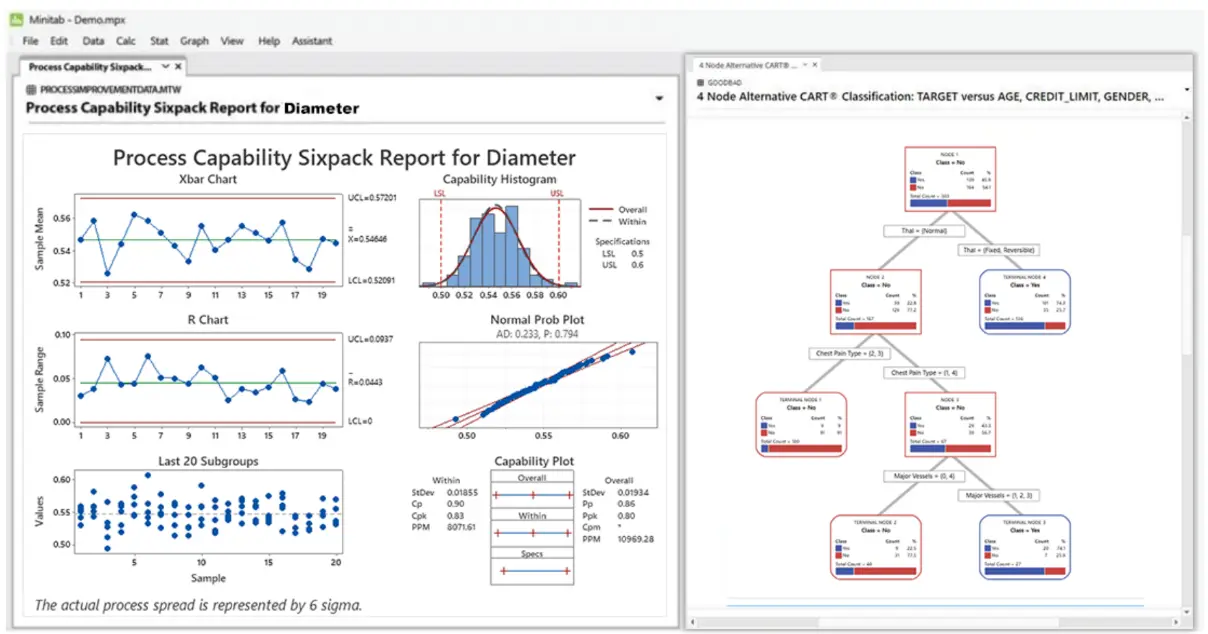
Task: Click the PROCESSIMPROVEMENTDATA.MTW worksheet icon
Action: (x=32, y=89)
